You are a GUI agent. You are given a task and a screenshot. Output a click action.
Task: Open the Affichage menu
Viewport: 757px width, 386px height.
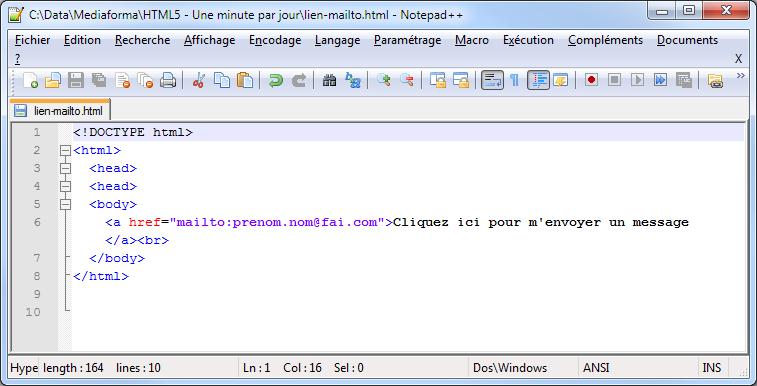coord(210,40)
